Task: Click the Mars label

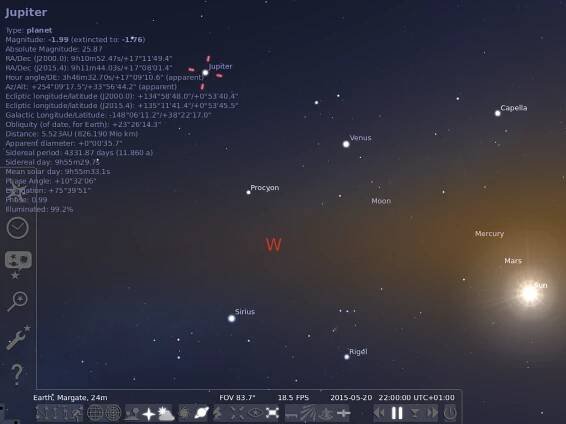Action: click(513, 261)
